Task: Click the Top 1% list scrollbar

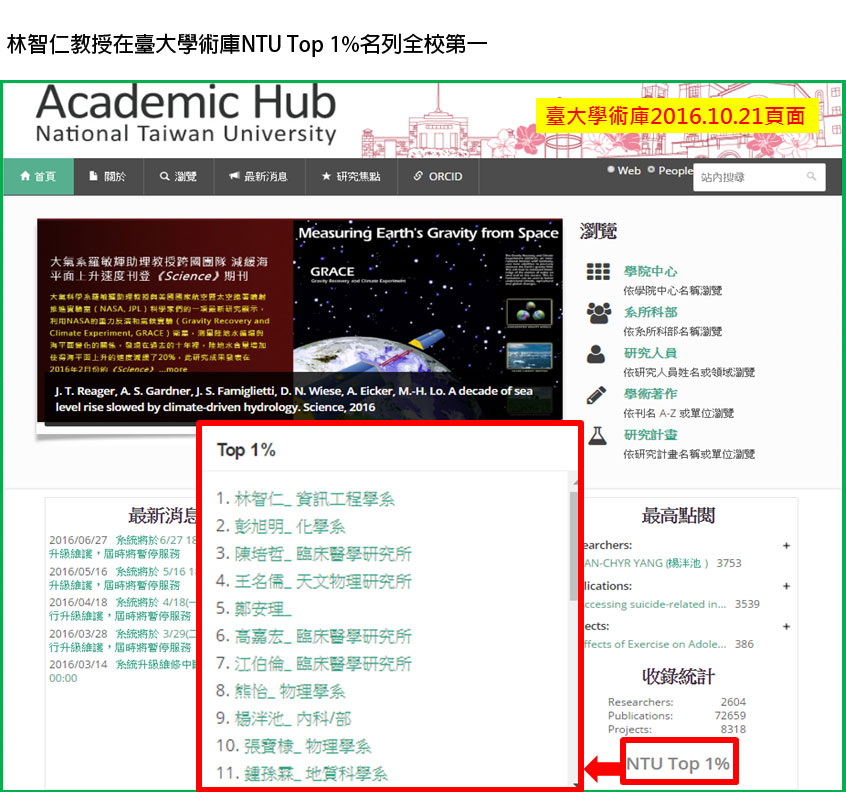Action: (x=574, y=545)
